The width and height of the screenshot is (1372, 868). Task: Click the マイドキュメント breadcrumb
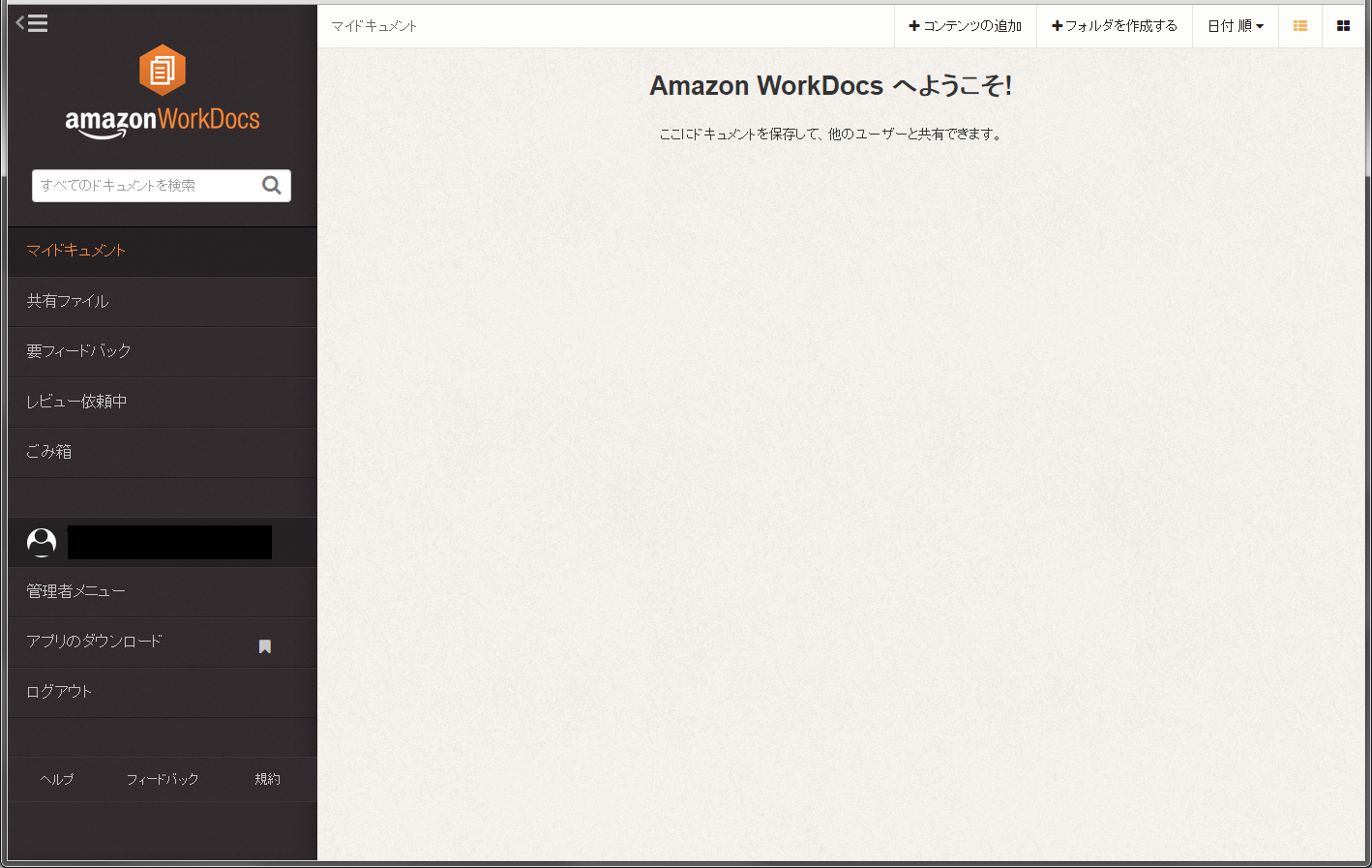pyautogui.click(x=374, y=26)
